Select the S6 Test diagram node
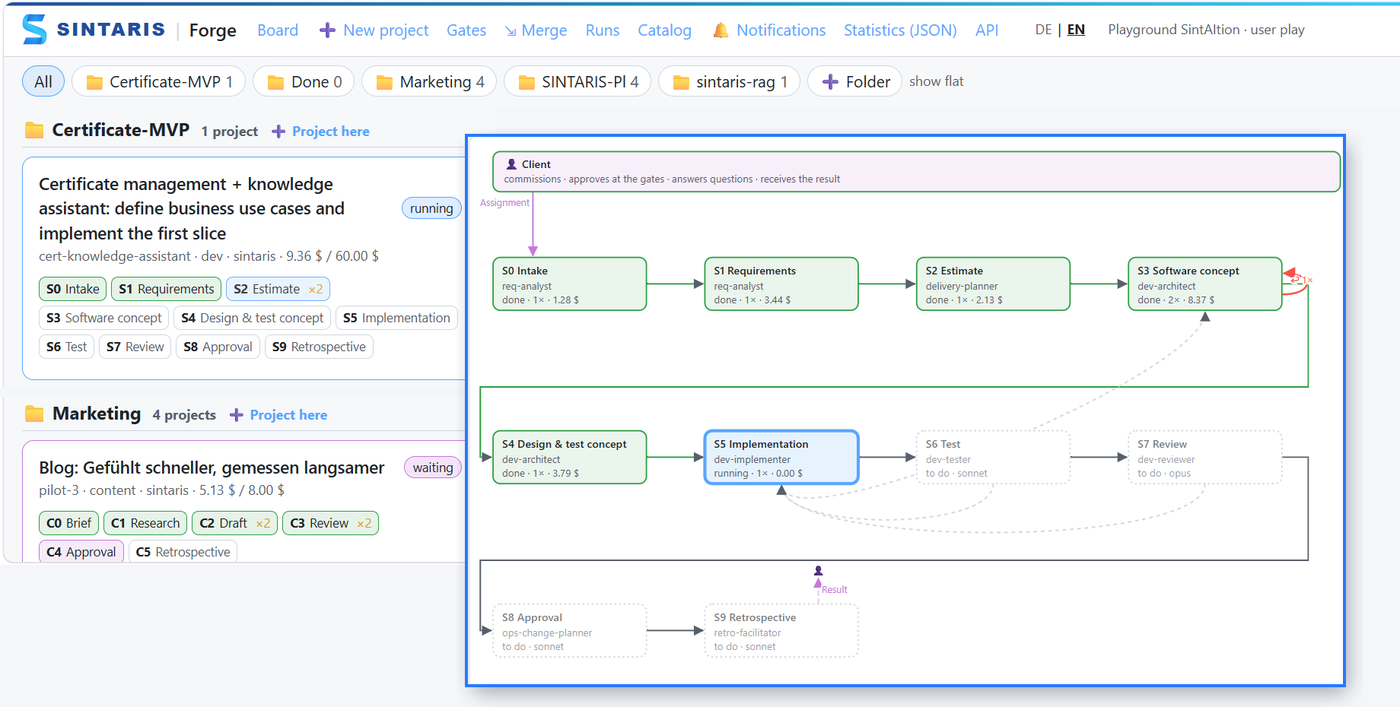The width and height of the screenshot is (1400, 707). tap(993, 457)
